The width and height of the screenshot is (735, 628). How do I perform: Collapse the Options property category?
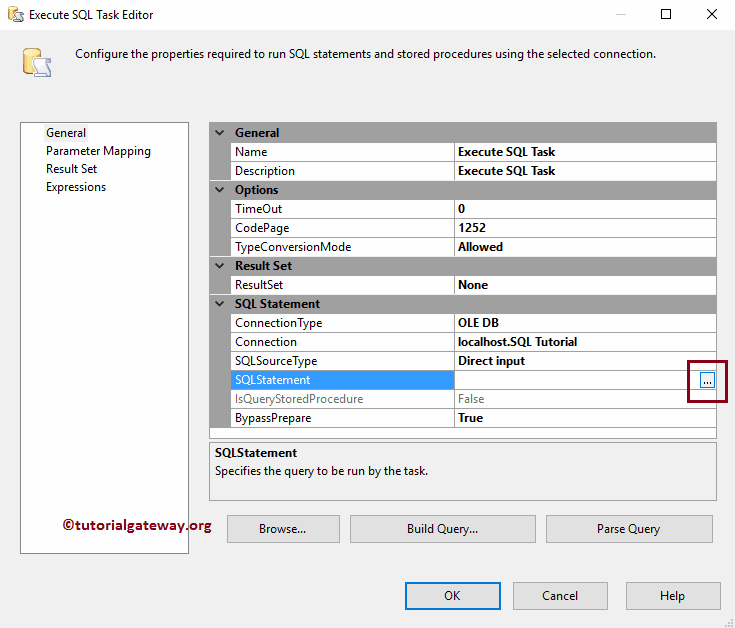tap(219, 190)
